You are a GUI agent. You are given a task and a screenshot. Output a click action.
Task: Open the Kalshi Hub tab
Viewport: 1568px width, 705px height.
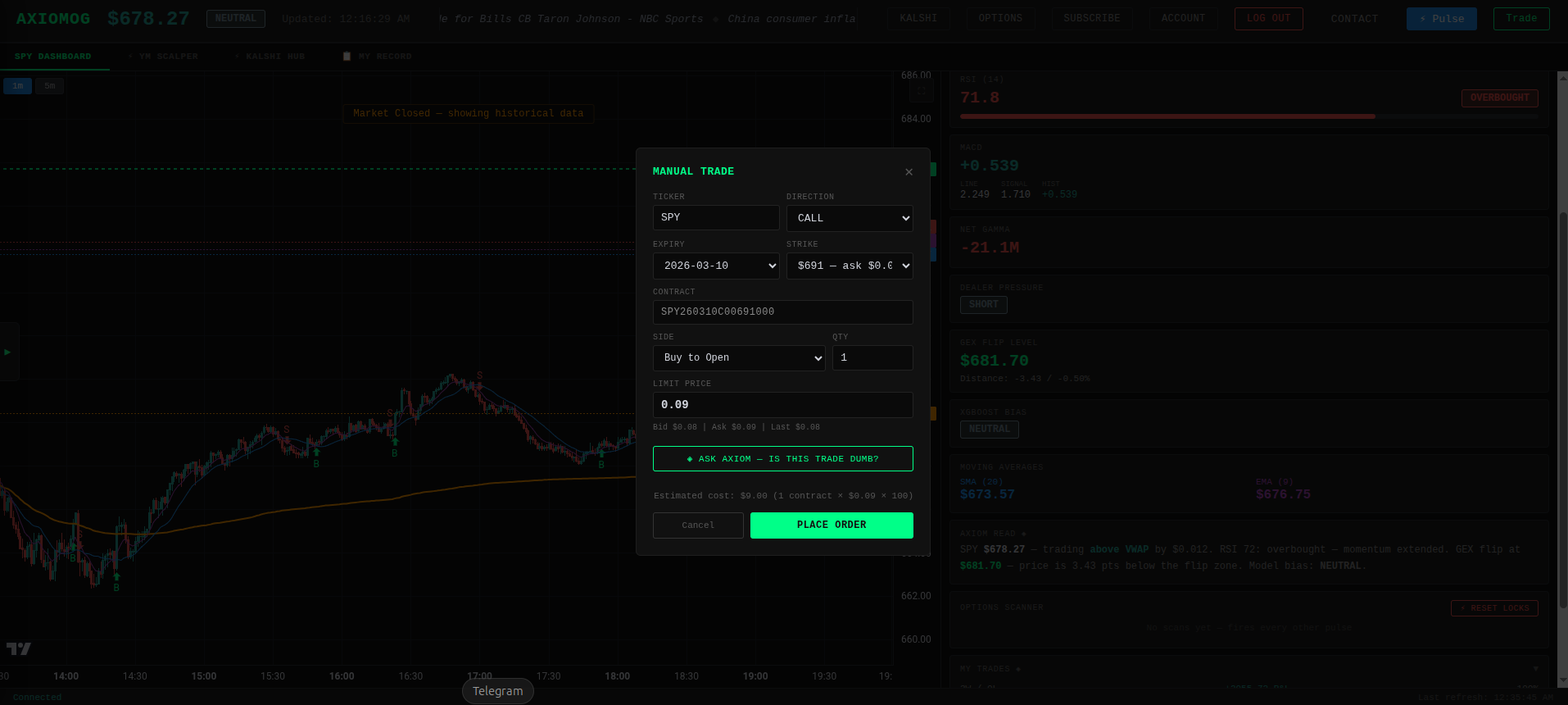click(270, 57)
